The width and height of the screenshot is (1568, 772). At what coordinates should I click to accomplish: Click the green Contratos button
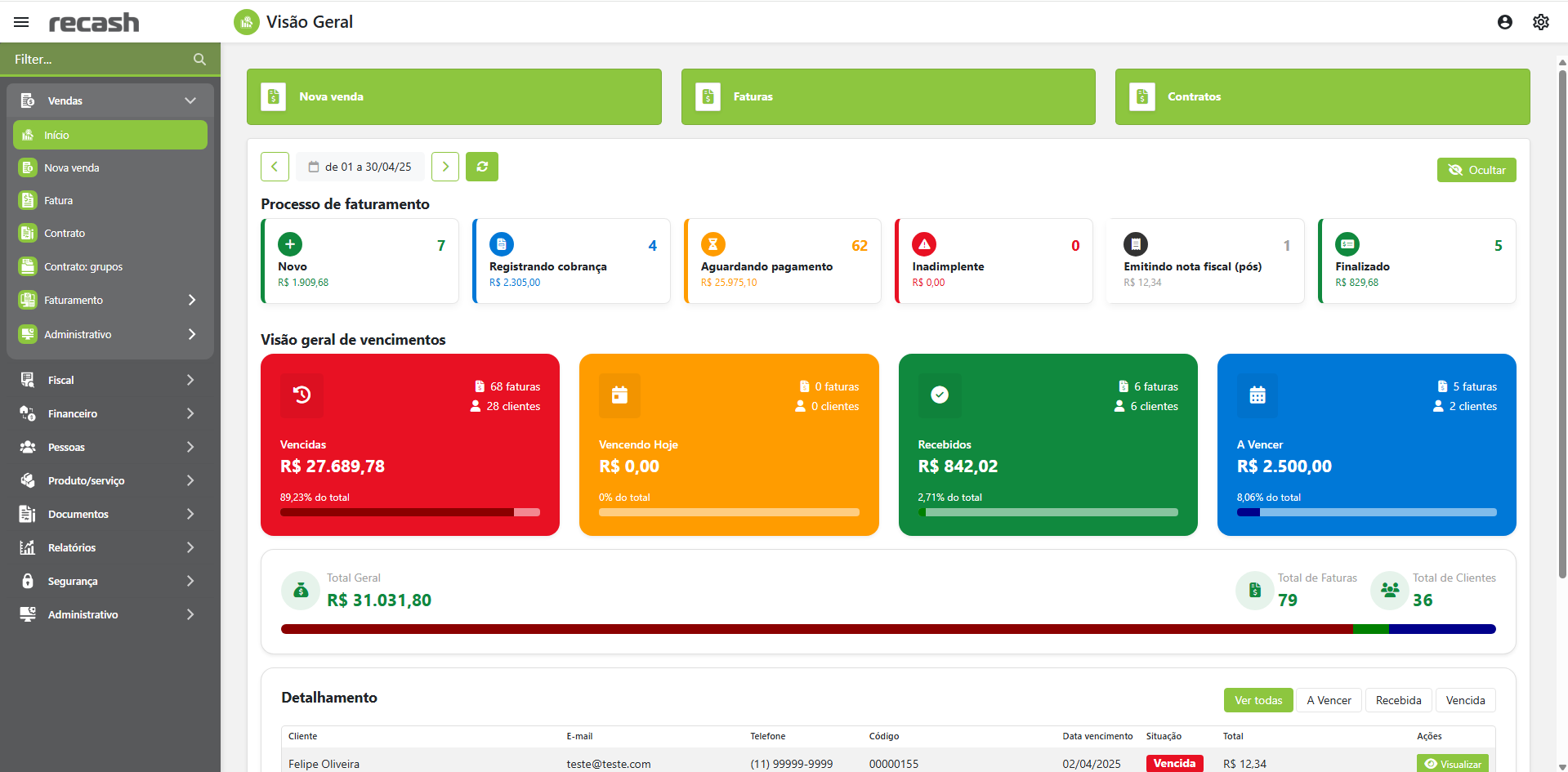[1321, 96]
